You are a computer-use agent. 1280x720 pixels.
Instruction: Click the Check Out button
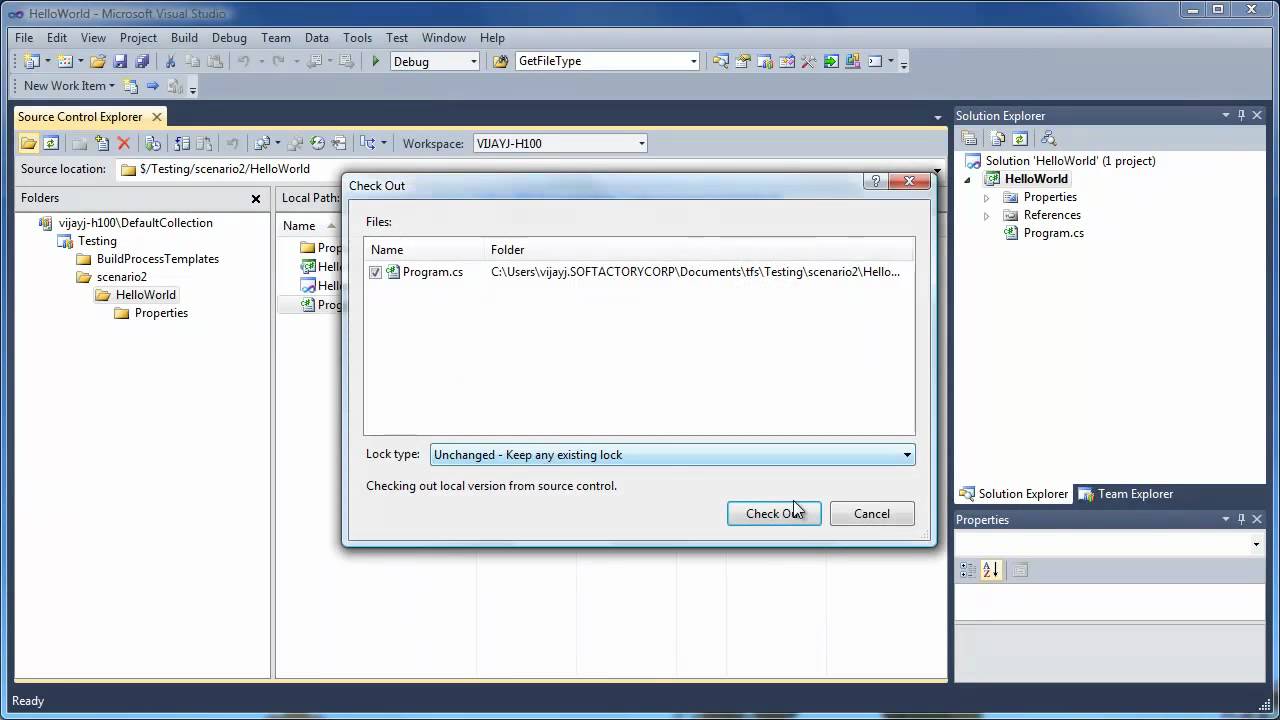(x=774, y=514)
